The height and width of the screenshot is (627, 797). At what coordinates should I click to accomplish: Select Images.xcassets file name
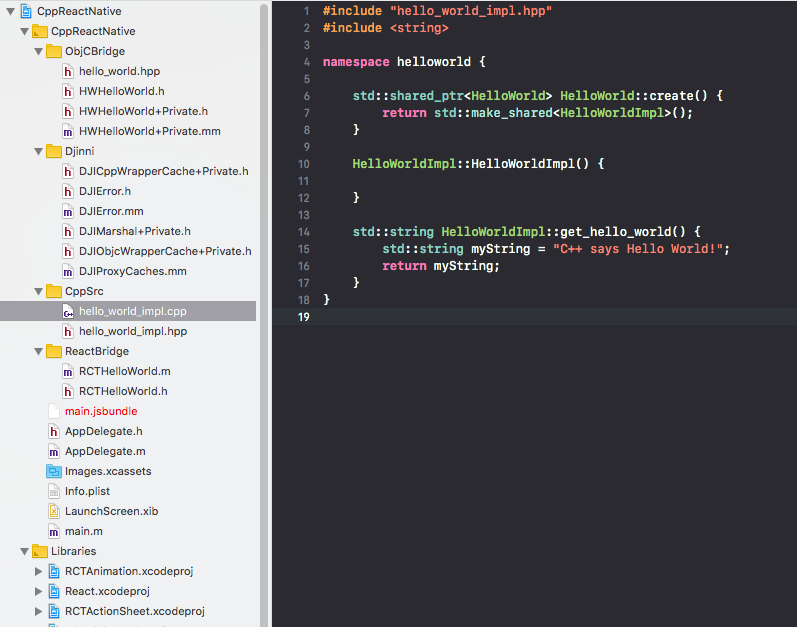[x=108, y=472]
